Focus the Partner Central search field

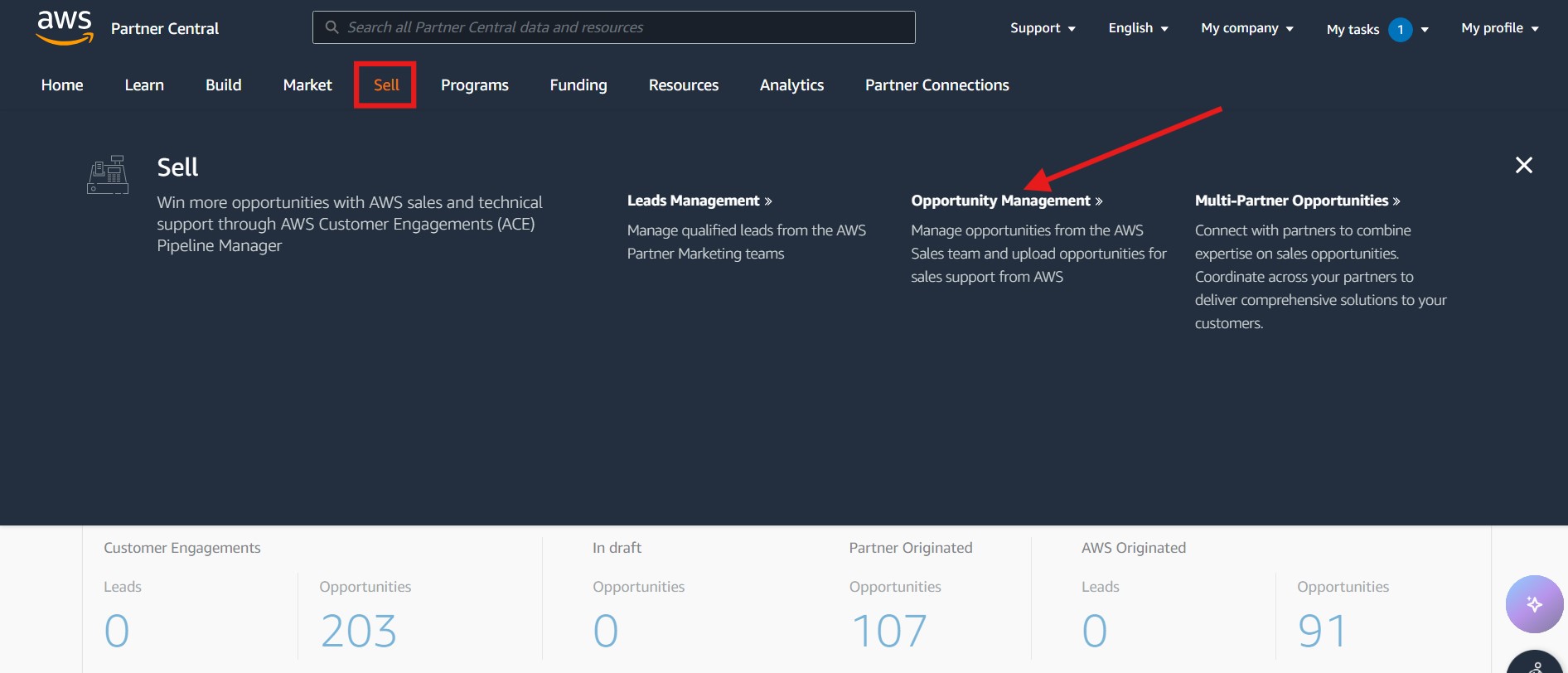(x=614, y=27)
